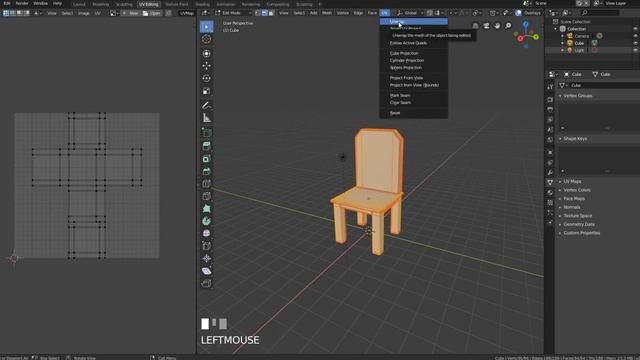The width and height of the screenshot is (640, 360).
Task: Select the Smooth vertices tool
Action: pos(207,233)
